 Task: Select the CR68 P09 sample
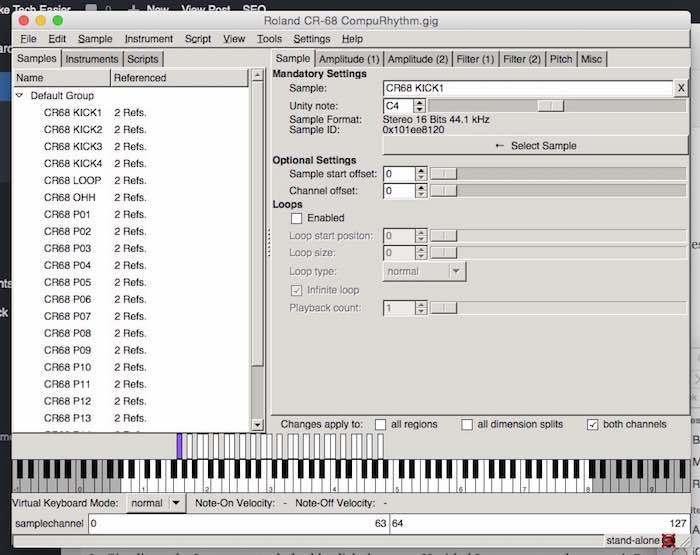point(67,350)
